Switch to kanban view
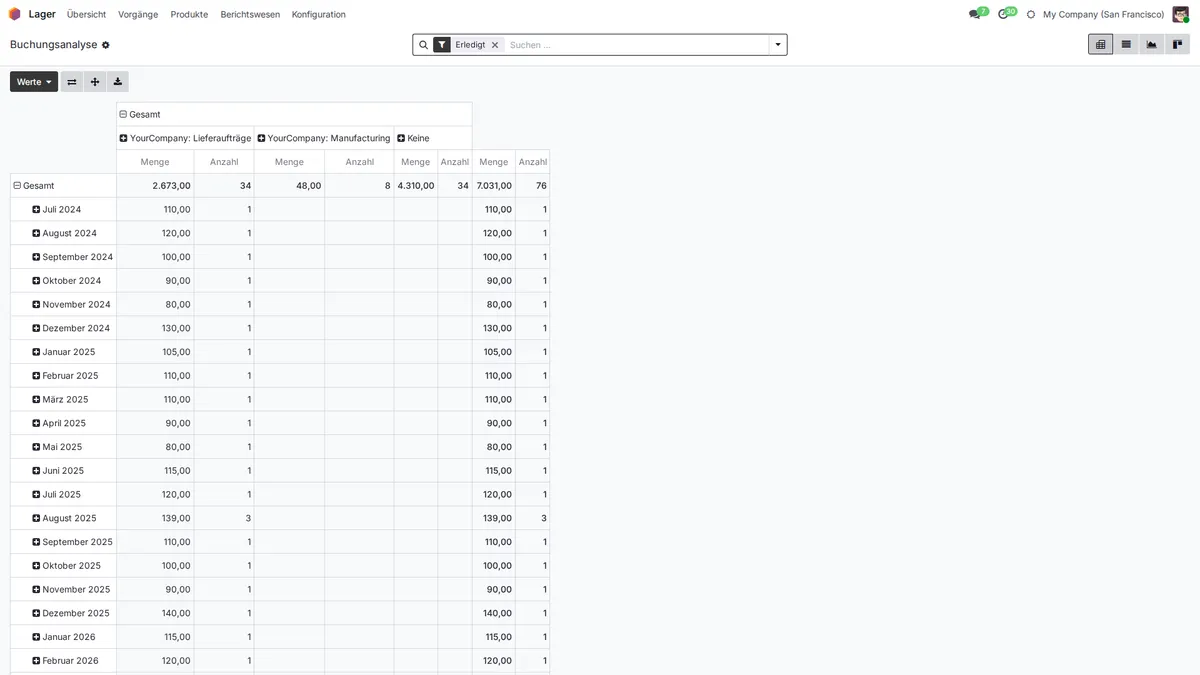Viewport: 1200px width, 675px height. coord(1177,44)
